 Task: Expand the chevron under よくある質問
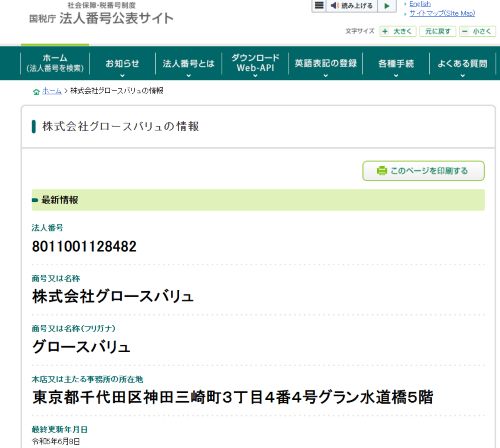pos(463,76)
